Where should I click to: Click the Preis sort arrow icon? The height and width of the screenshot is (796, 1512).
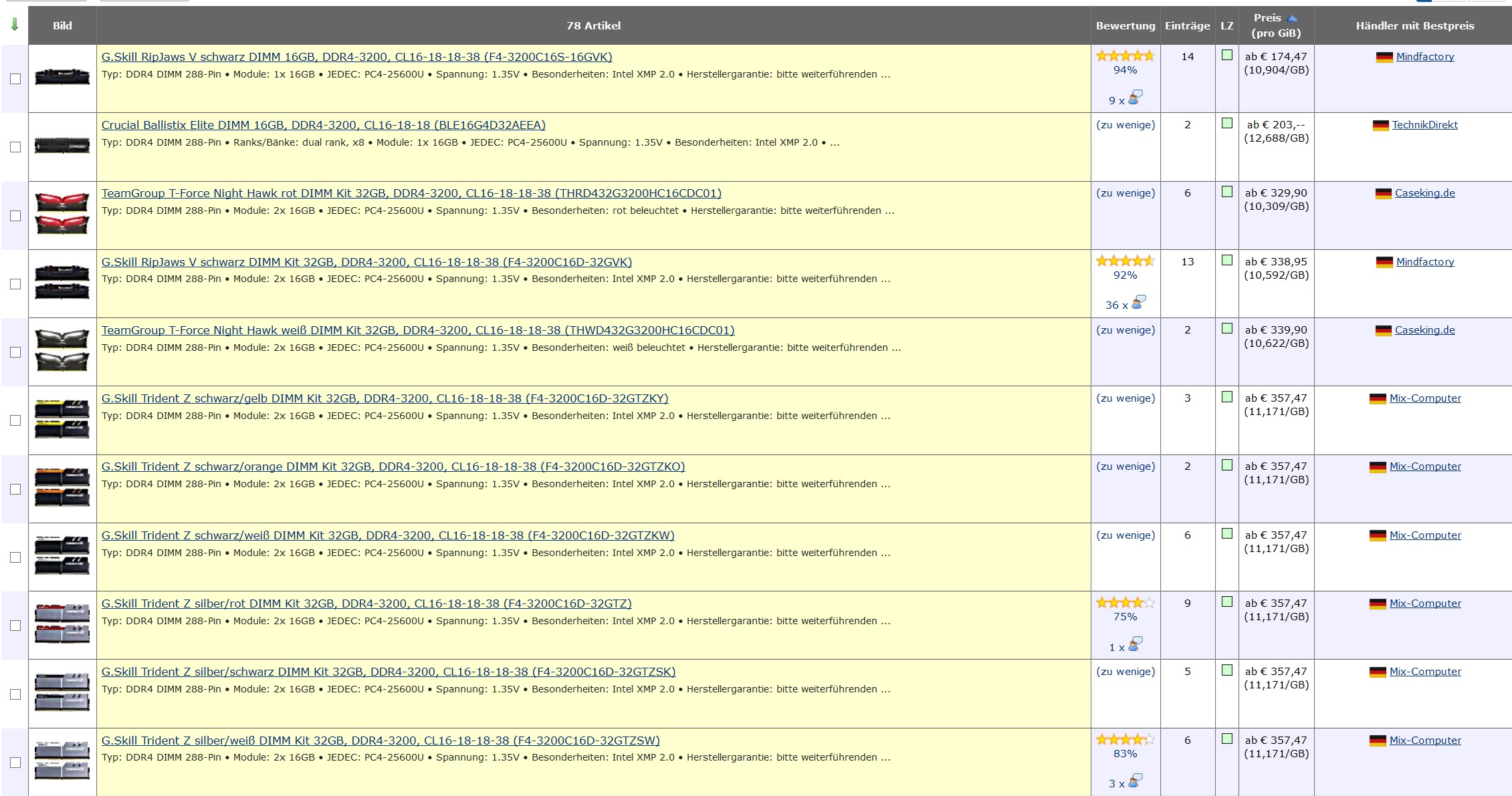tap(1292, 18)
